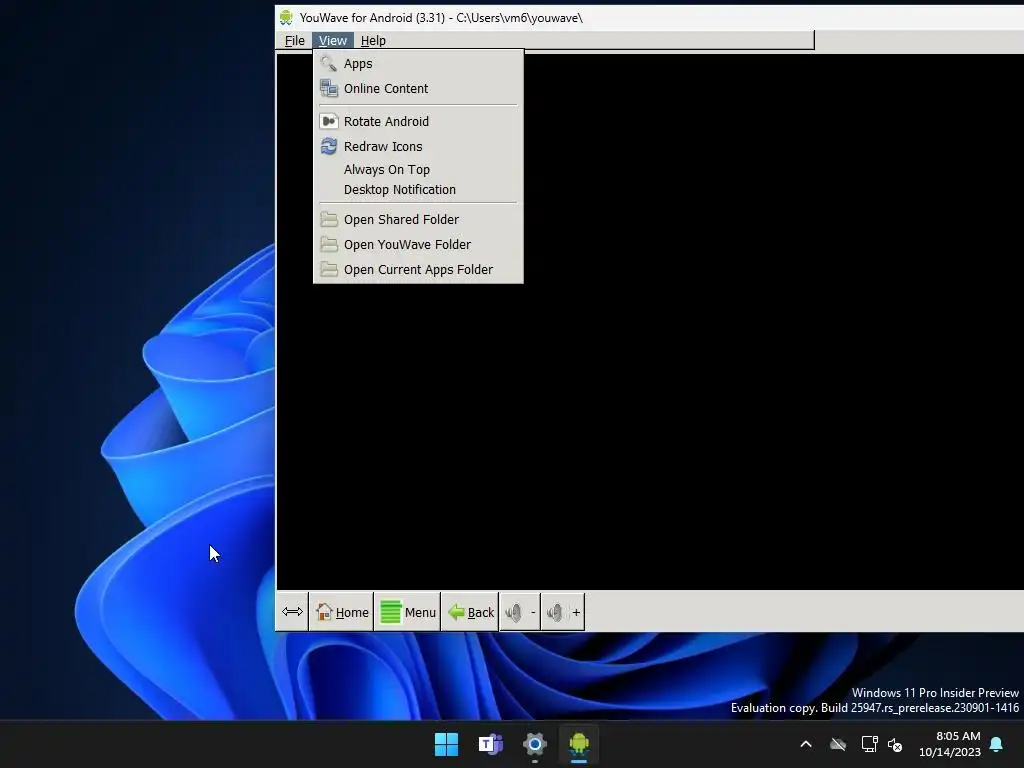Toggle Desktop Notification option

(418, 189)
